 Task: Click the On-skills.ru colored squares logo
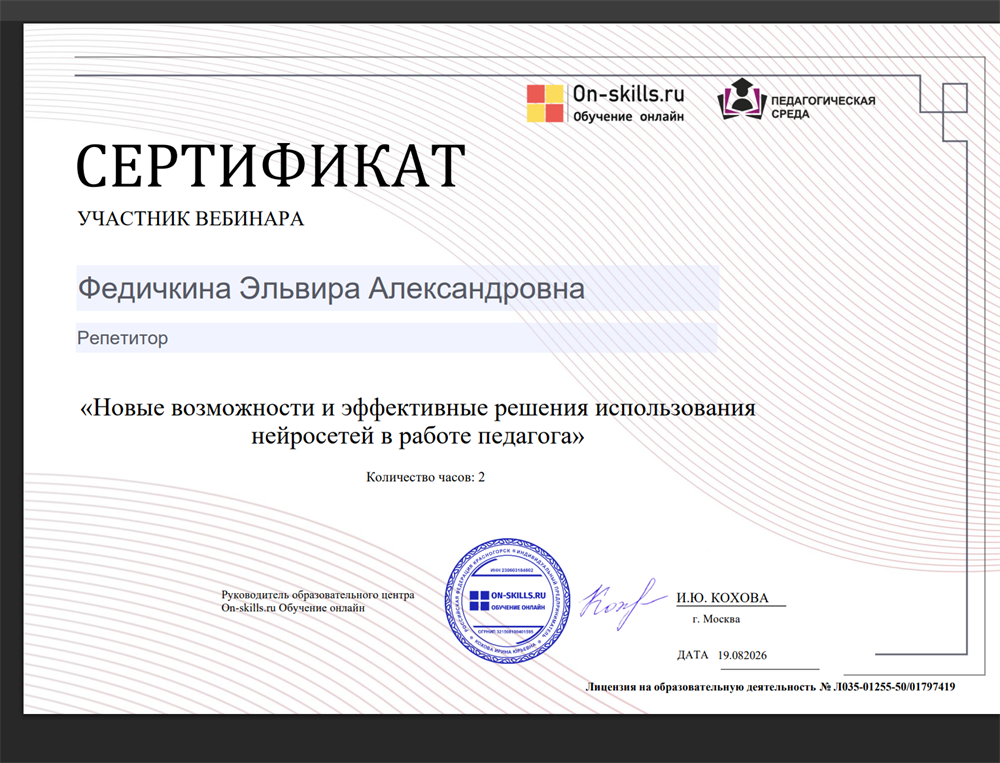pyautogui.click(x=545, y=103)
